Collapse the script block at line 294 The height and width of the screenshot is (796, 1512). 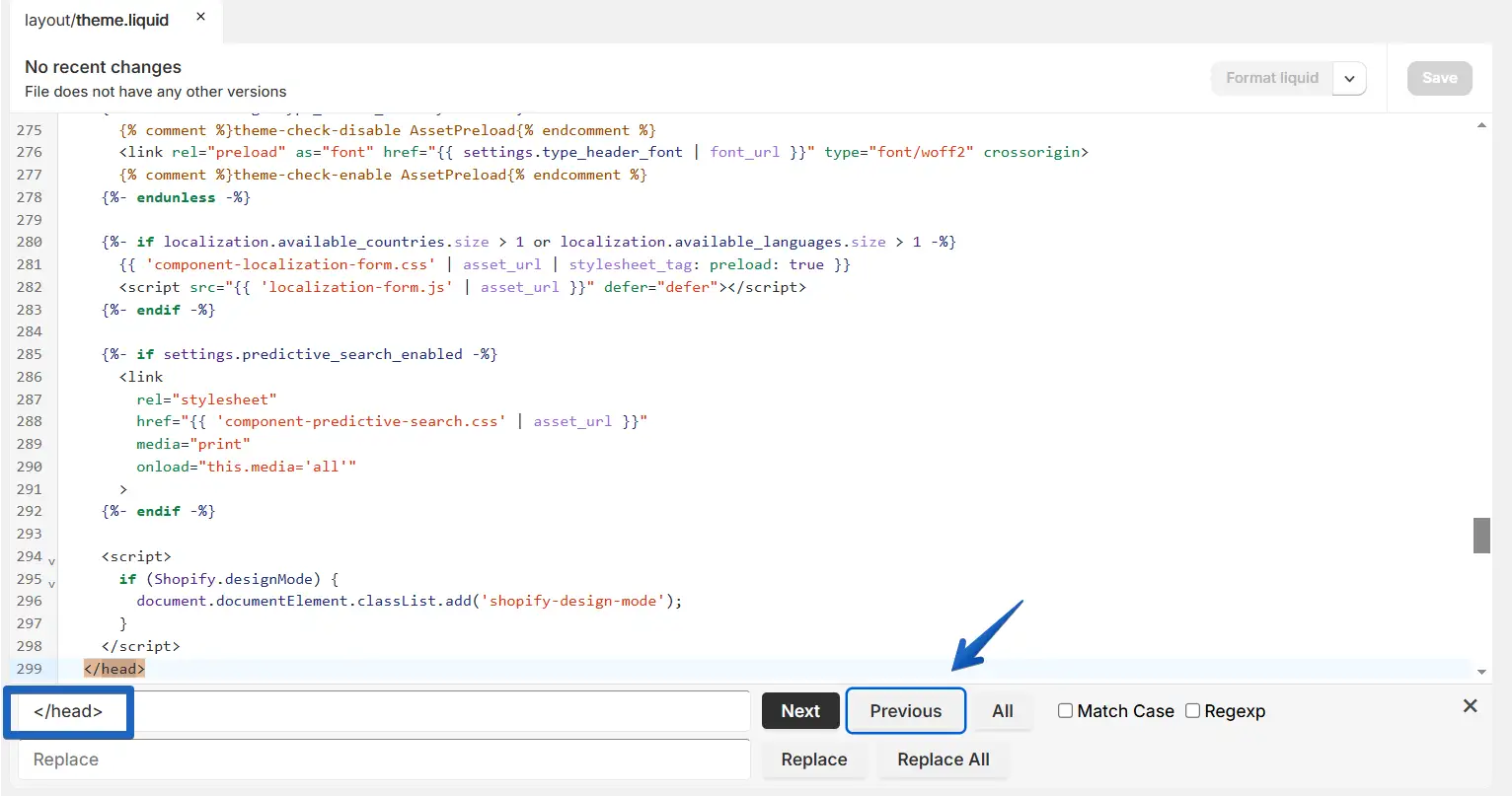tap(51, 561)
